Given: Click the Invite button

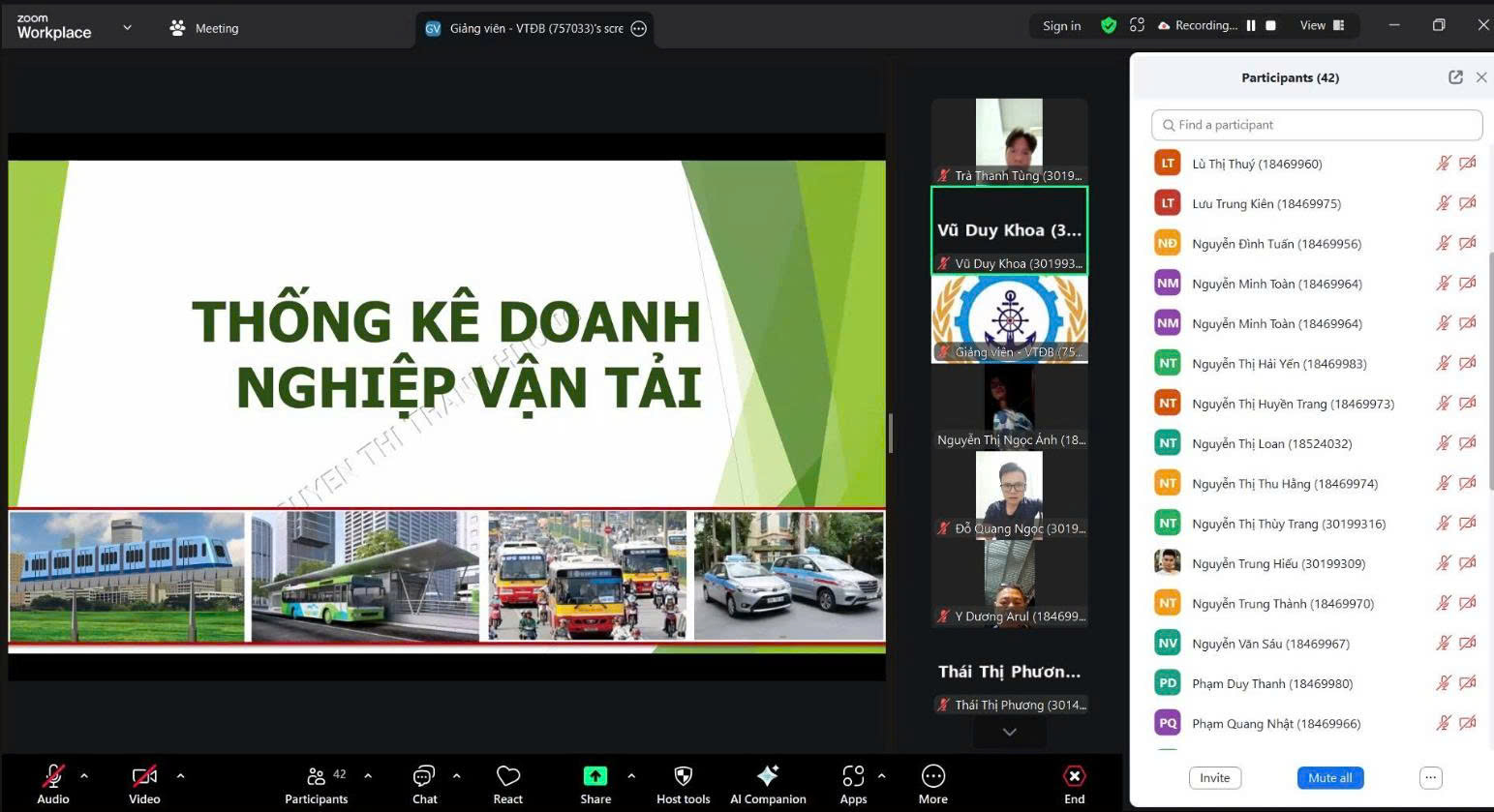Looking at the screenshot, I should point(1214,778).
